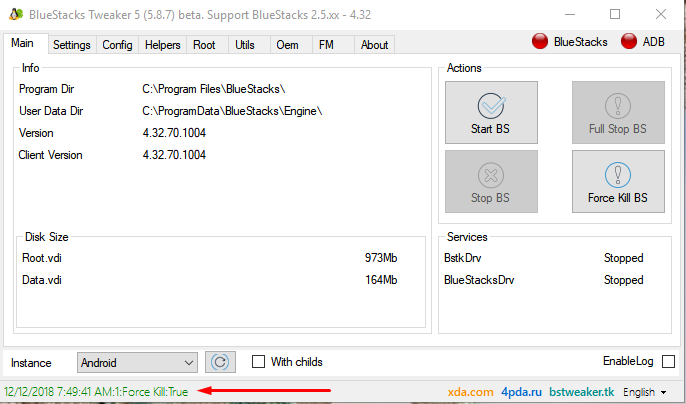686x404 pixels.
Task: Switch to the About tab
Action: [x=374, y=45]
